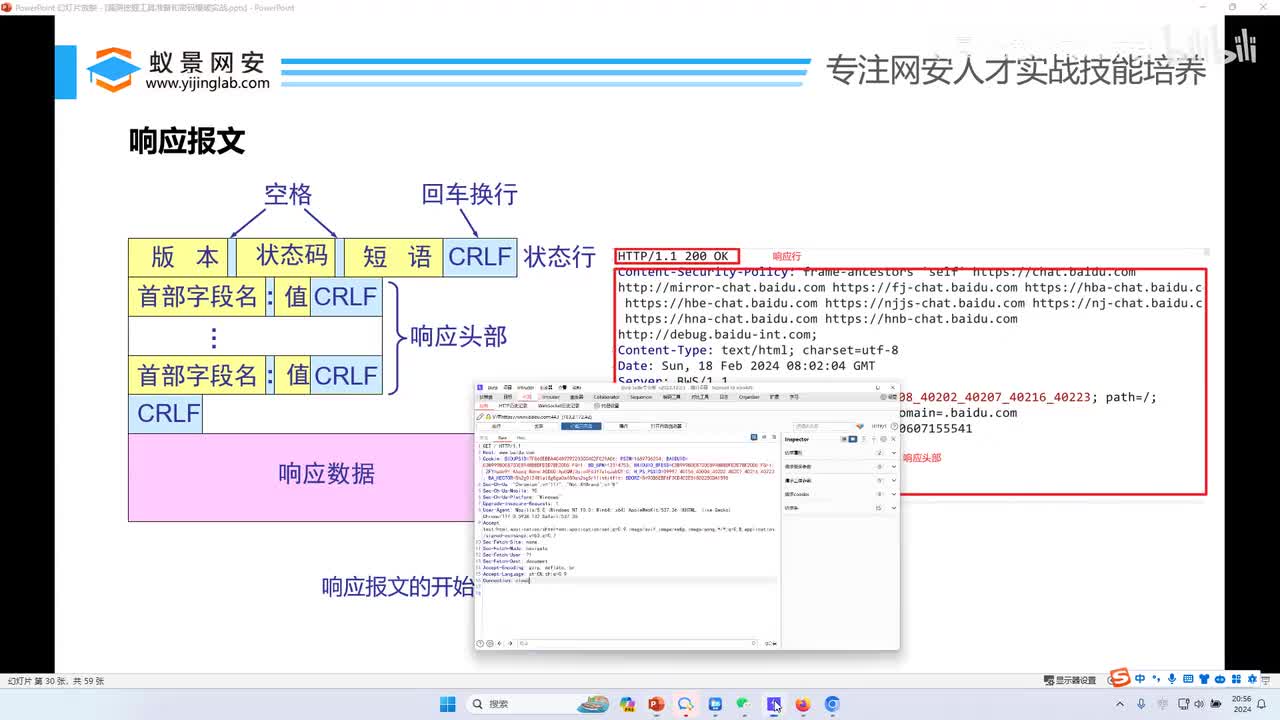The height and width of the screenshot is (720, 1280).
Task: Open message editor hamburger menu icon
Action: (774, 437)
